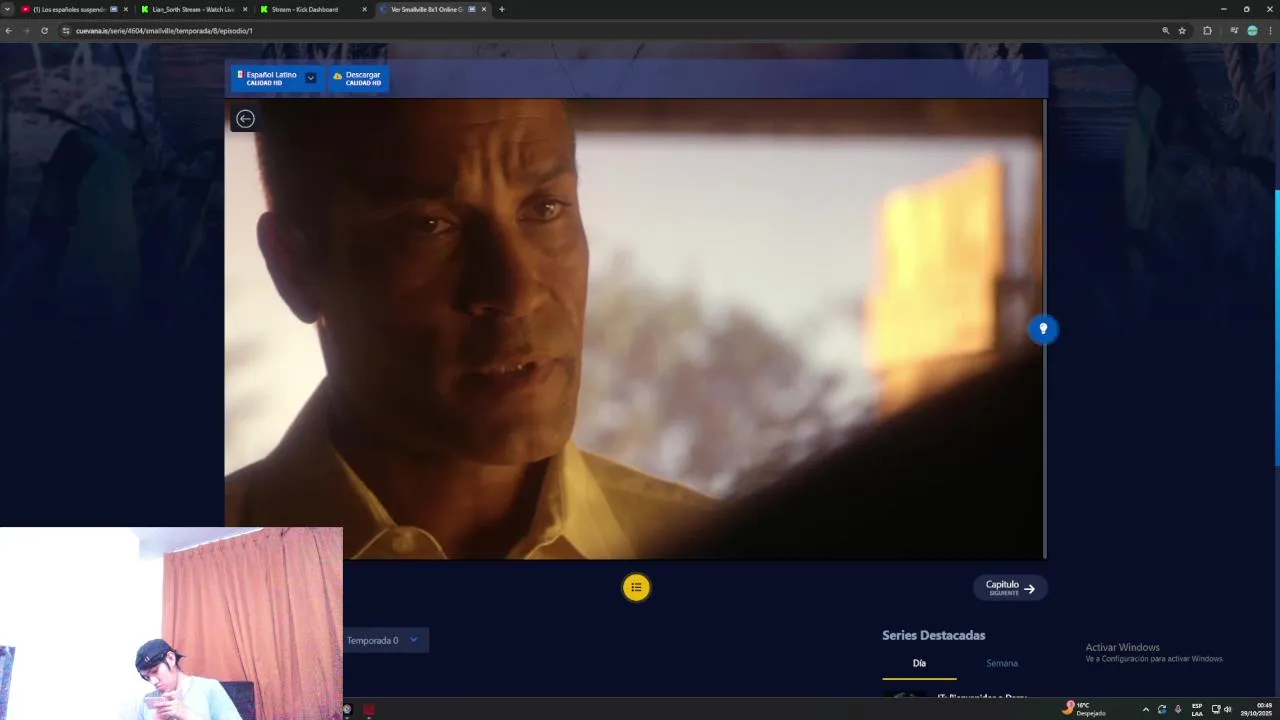Click the site information icon in address bar

click(x=67, y=31)
